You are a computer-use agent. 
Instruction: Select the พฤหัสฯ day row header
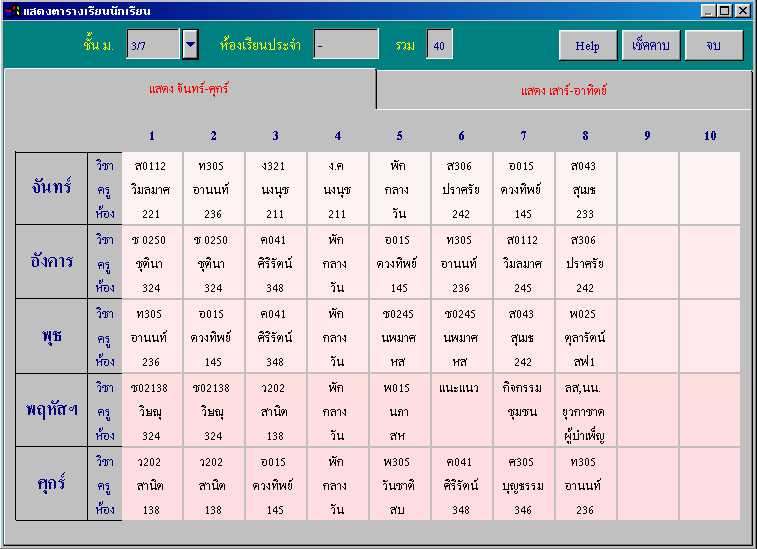coord(52,410)
